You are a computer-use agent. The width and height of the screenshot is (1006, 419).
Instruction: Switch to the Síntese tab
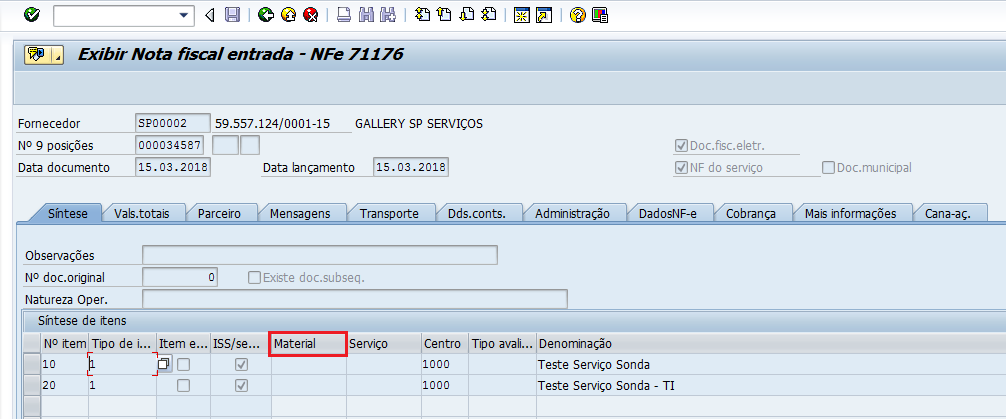[67, 214]
